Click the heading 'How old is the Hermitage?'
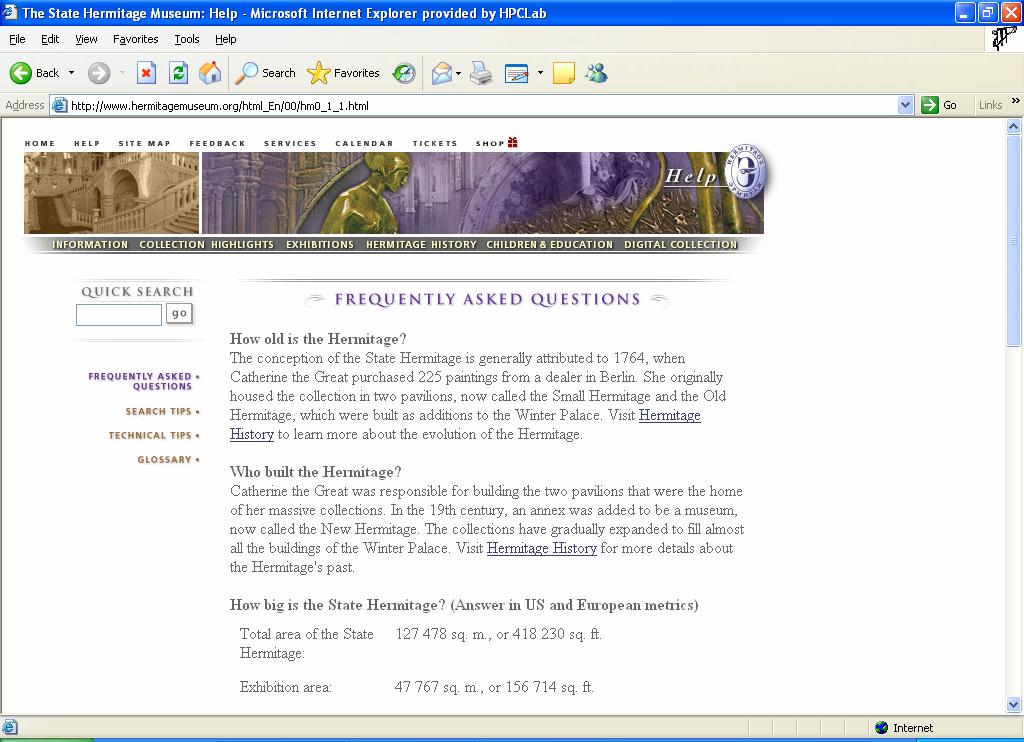 (318, 339)
